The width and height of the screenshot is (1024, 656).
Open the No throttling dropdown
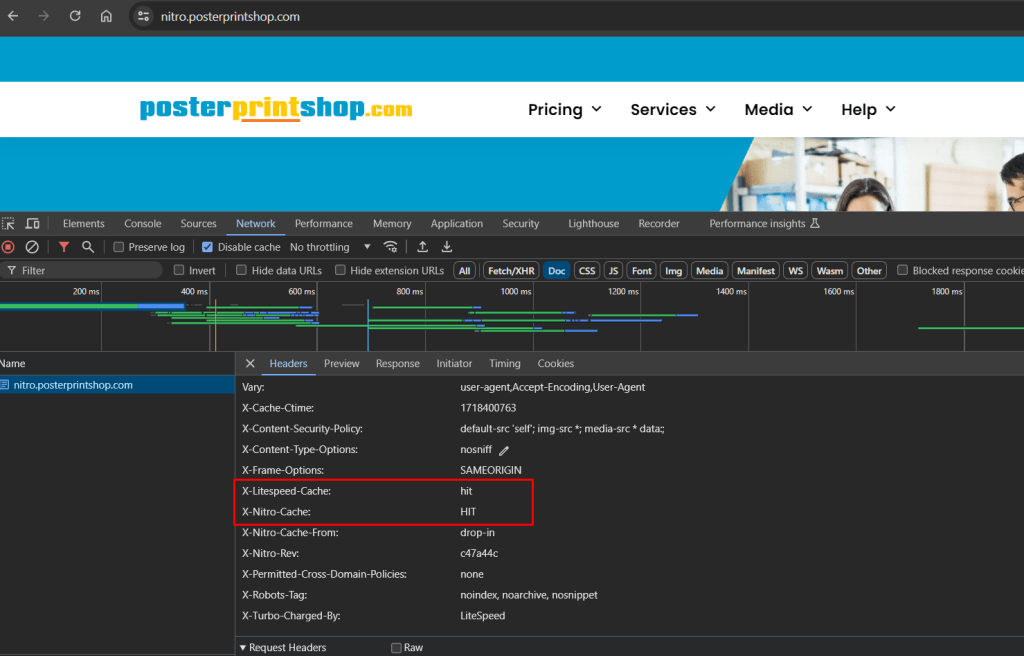click(330, 247)
